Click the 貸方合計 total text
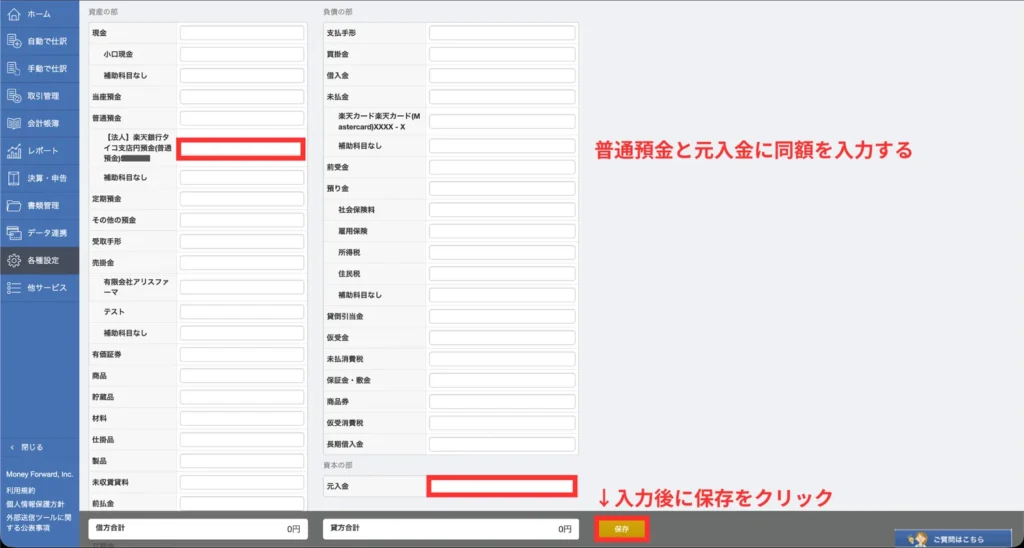The width and height of the screenshot is (1024, 548). coord(345,528)
